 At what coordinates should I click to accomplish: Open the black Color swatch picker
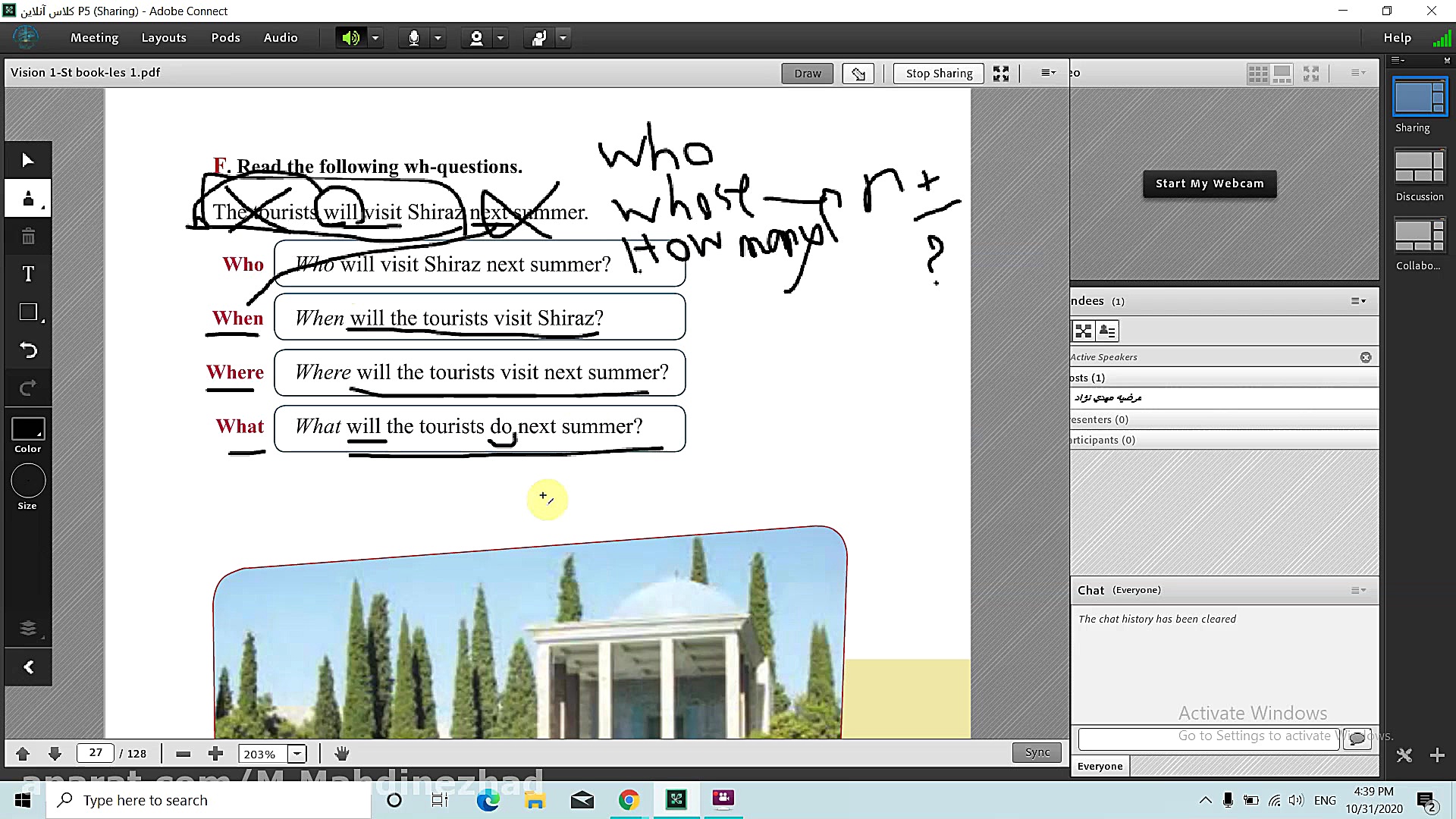point(28,429)
